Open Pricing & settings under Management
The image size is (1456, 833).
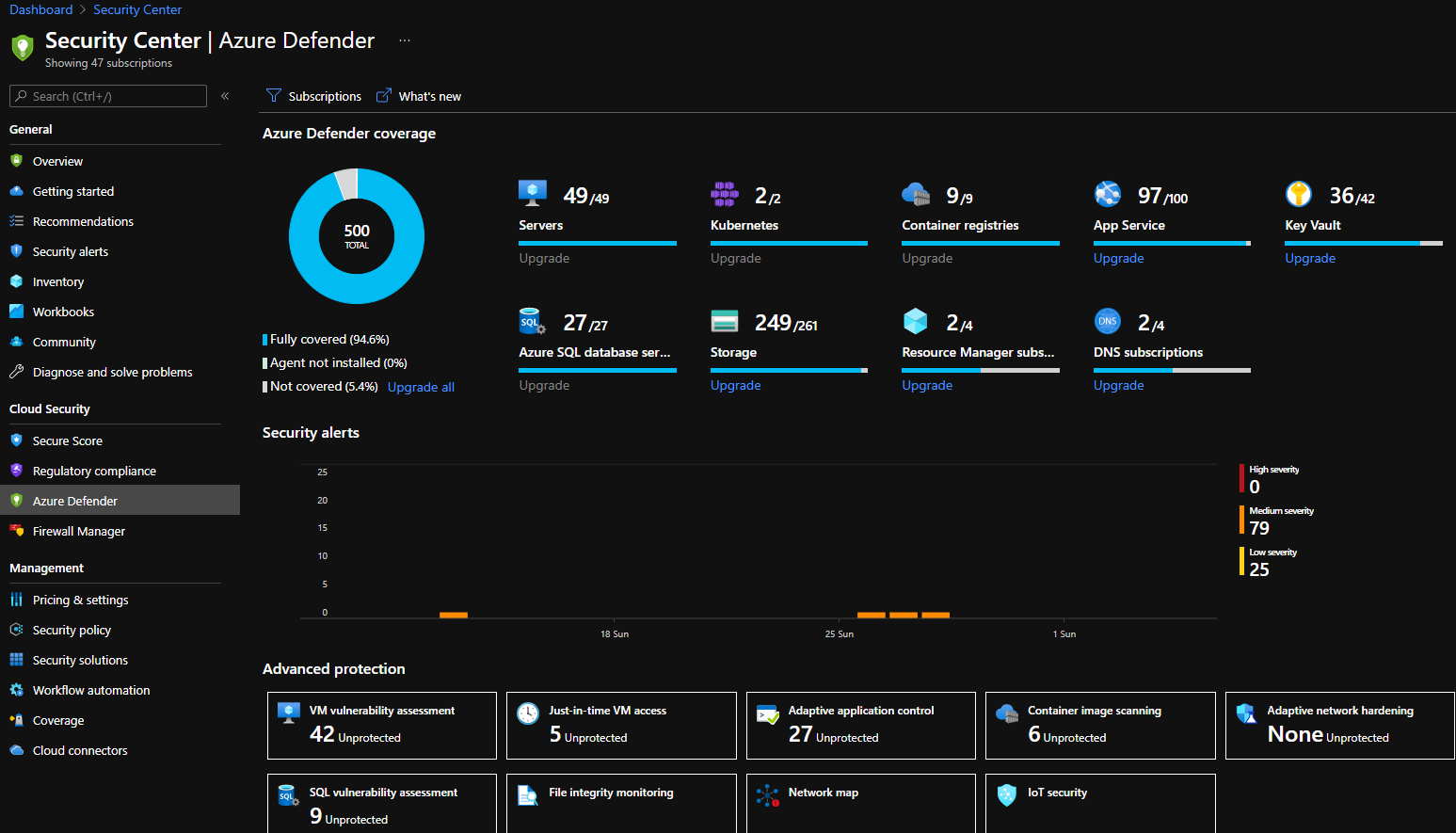(x=80, y=599)
